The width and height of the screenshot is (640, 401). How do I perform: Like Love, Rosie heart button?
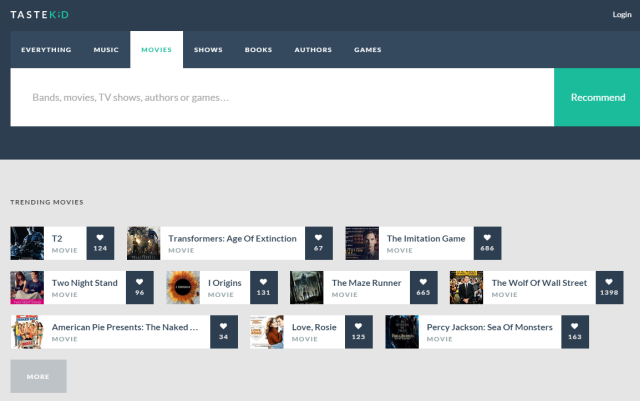359,332
